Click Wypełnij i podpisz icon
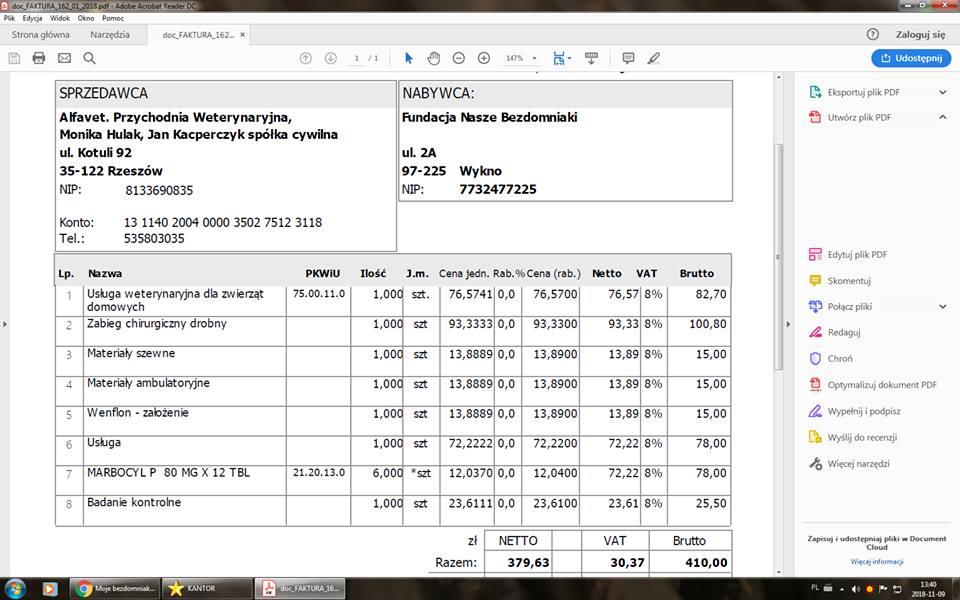 pyautogui.click(x=815, y=411)
